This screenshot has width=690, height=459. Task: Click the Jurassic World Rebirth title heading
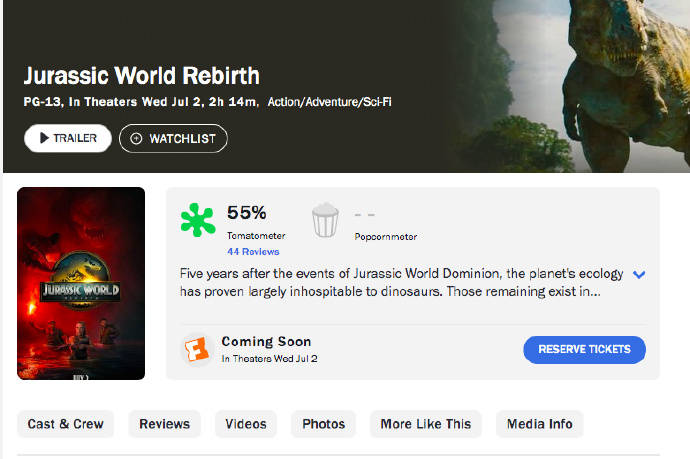pyautogui.click(x=141, y=76)
